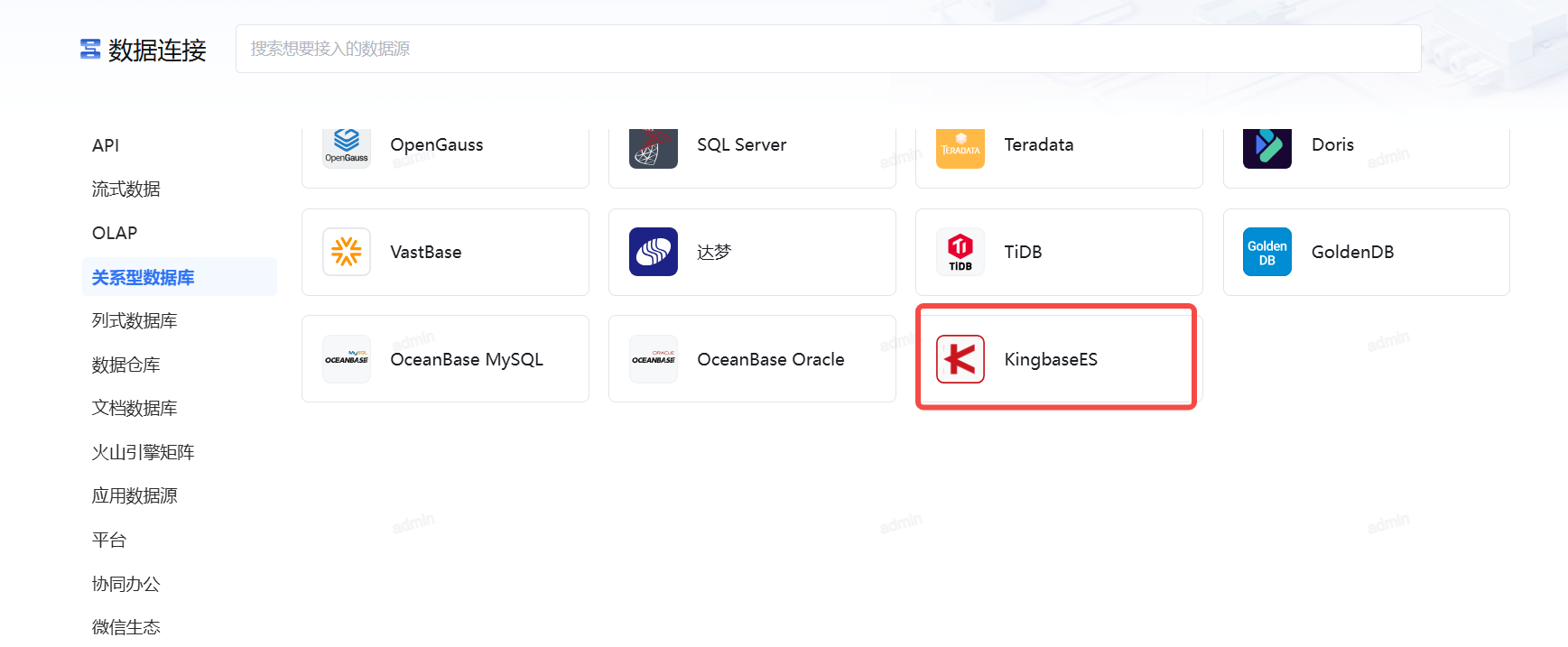Choose the SQL Server card label
1568x647 pixels.
[x=741, y=144]
